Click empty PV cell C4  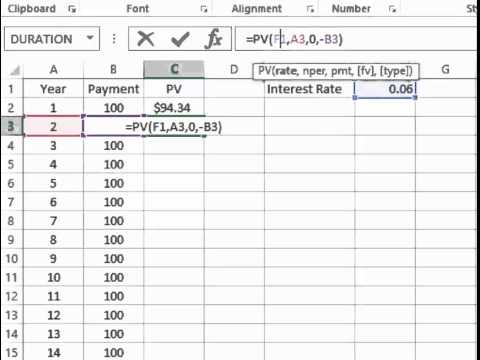(x=174, y=145)
